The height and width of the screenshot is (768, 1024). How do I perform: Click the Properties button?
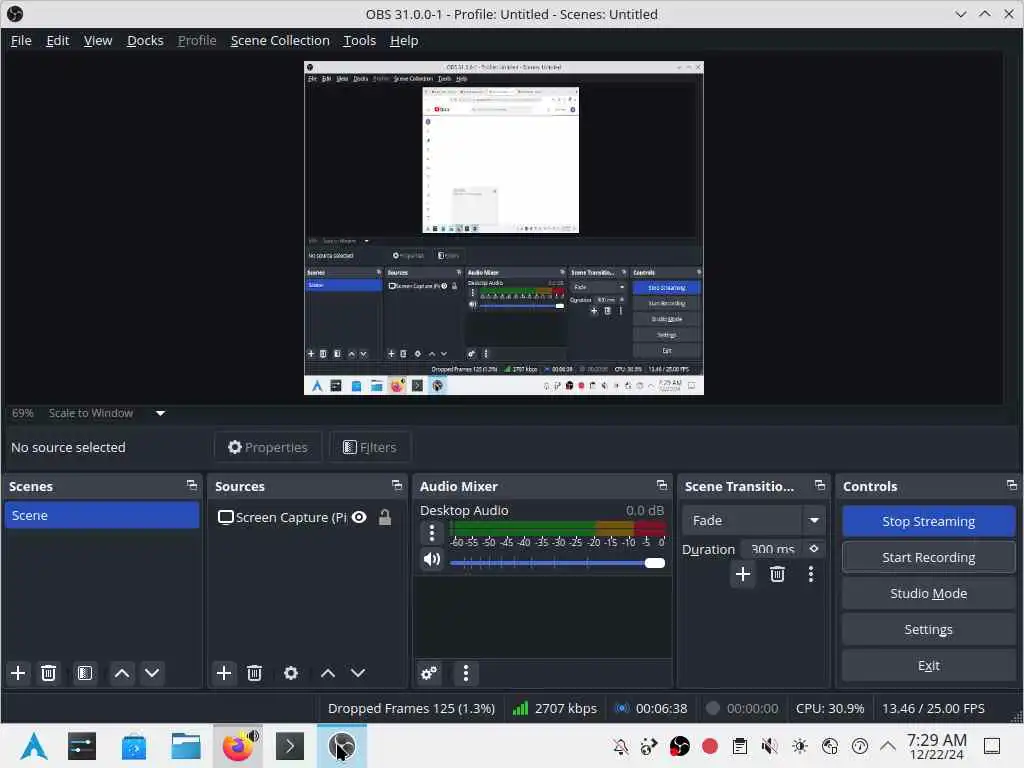[x=268, y=447]
